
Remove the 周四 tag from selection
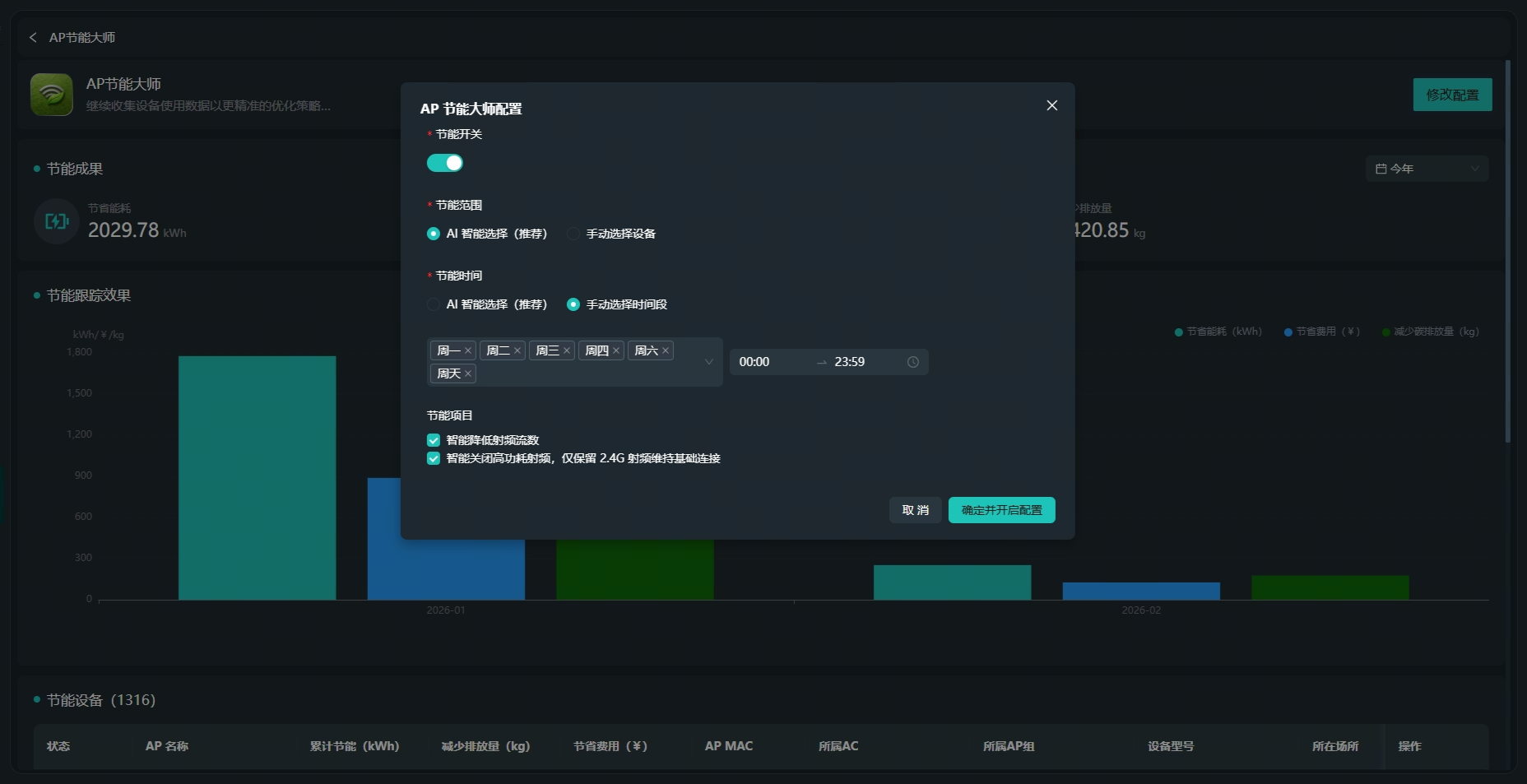coord(616,350)
